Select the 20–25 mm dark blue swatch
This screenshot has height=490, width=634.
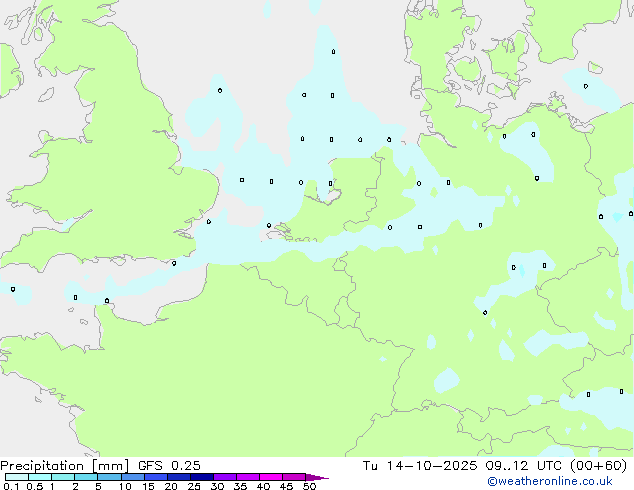coord(178,477)
